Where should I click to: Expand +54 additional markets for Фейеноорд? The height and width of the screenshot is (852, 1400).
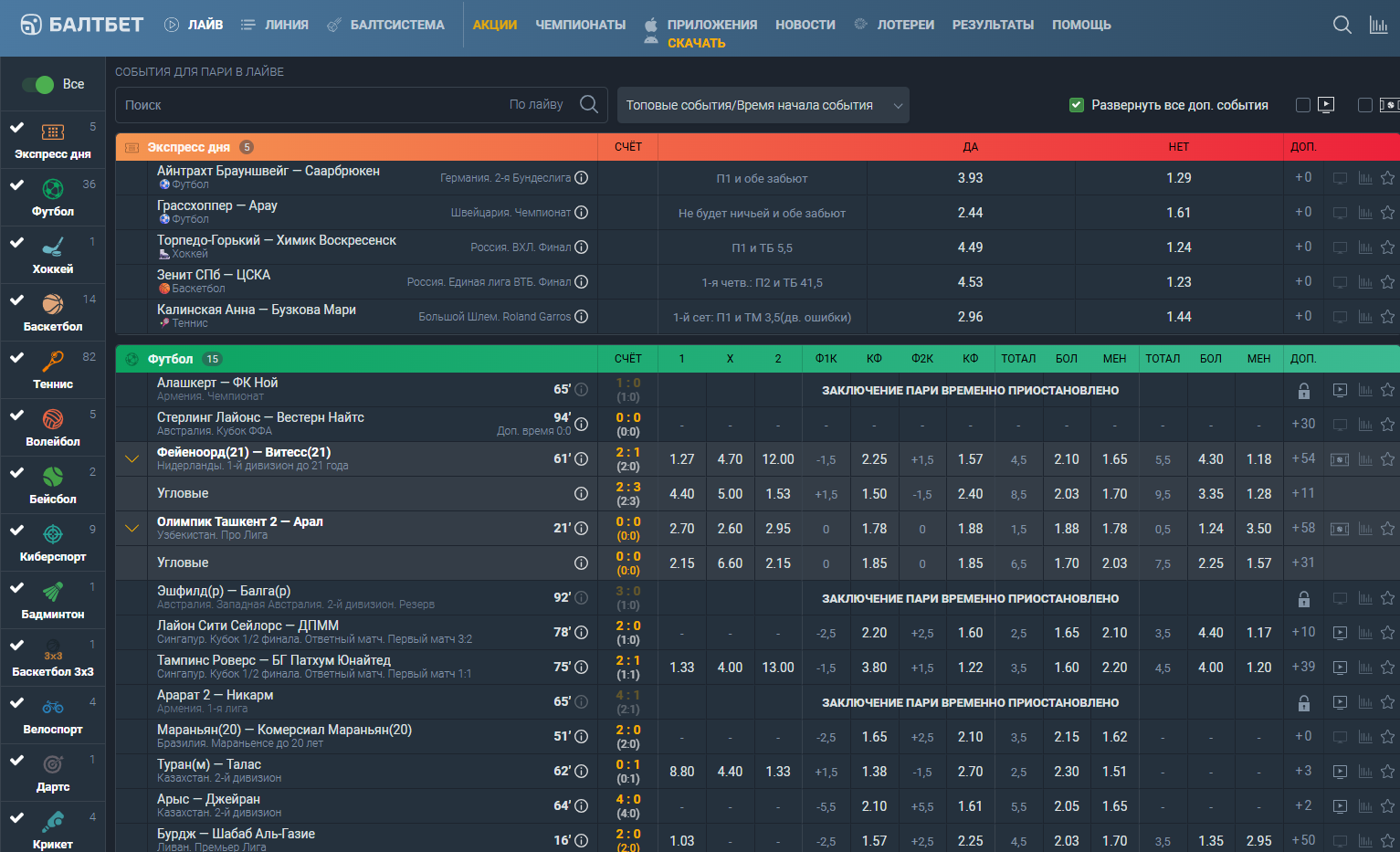1303,458
